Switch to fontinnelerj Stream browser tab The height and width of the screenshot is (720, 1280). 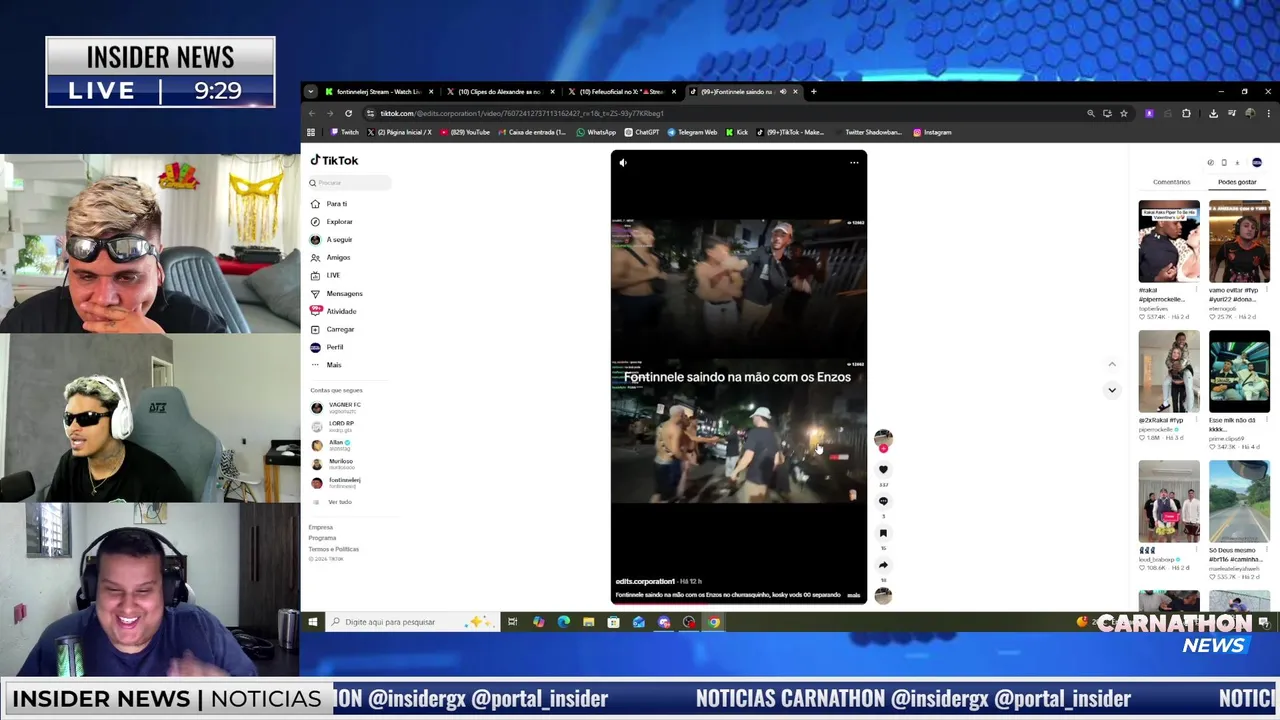tap(377, 92)
